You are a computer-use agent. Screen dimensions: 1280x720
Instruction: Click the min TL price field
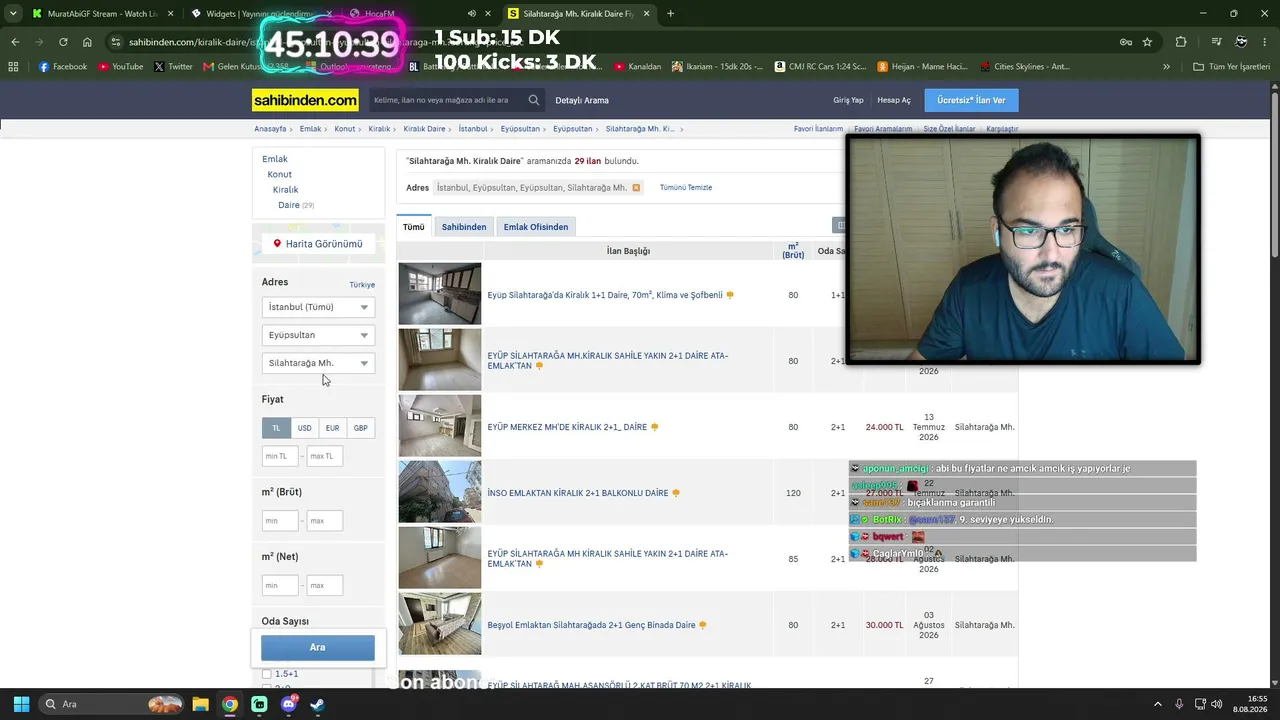[x=280, y=456]
